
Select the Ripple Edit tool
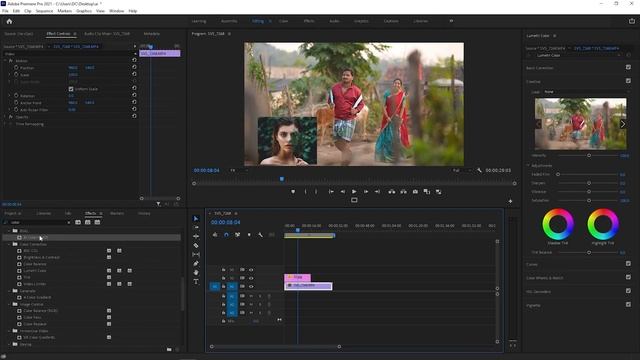click(196, 236)
